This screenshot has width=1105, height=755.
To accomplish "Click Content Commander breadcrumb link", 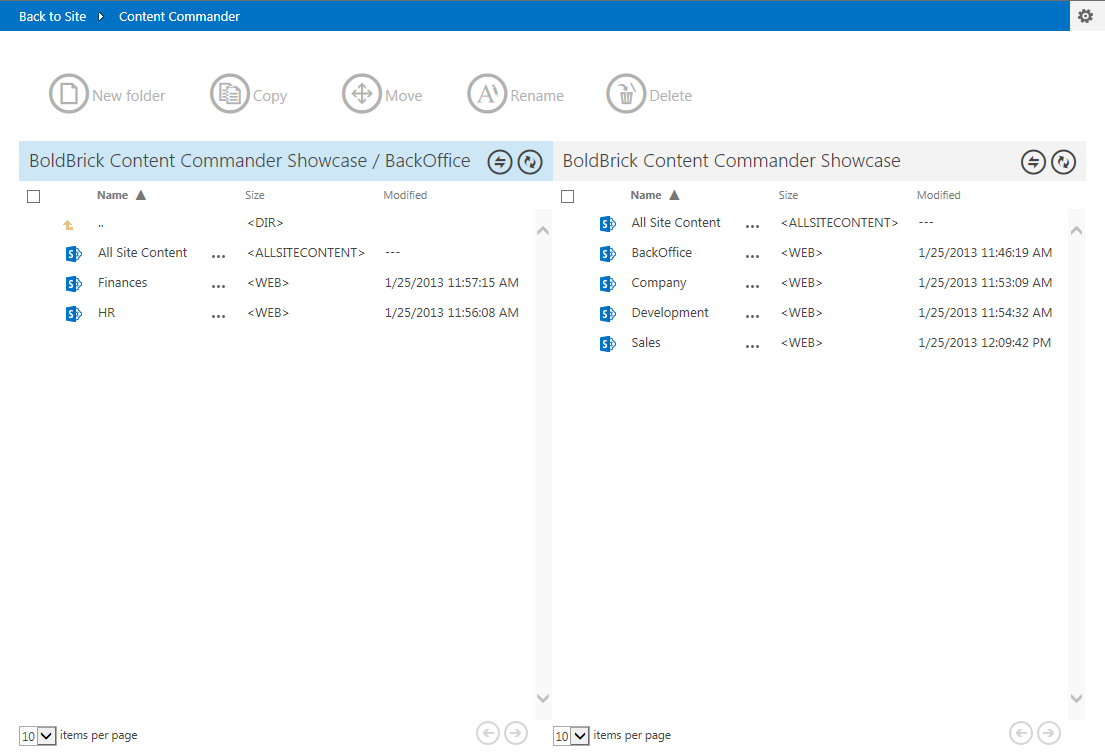I will [x=179, y=16].
